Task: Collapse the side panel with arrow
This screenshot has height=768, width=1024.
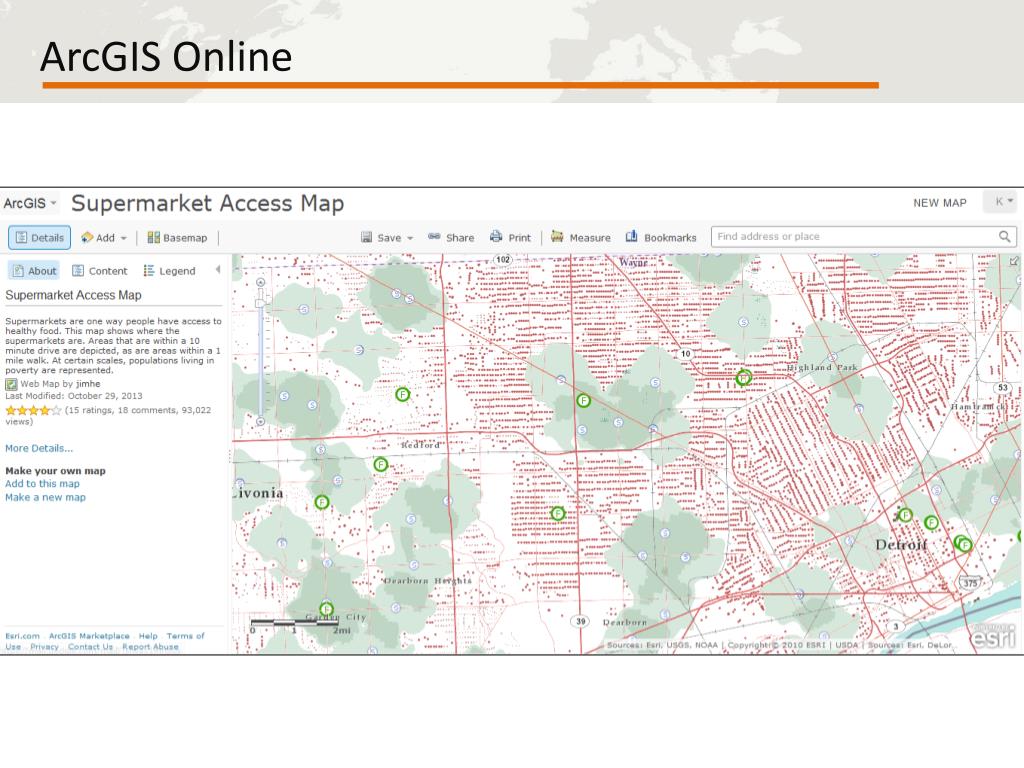Action: click(218, 270)
